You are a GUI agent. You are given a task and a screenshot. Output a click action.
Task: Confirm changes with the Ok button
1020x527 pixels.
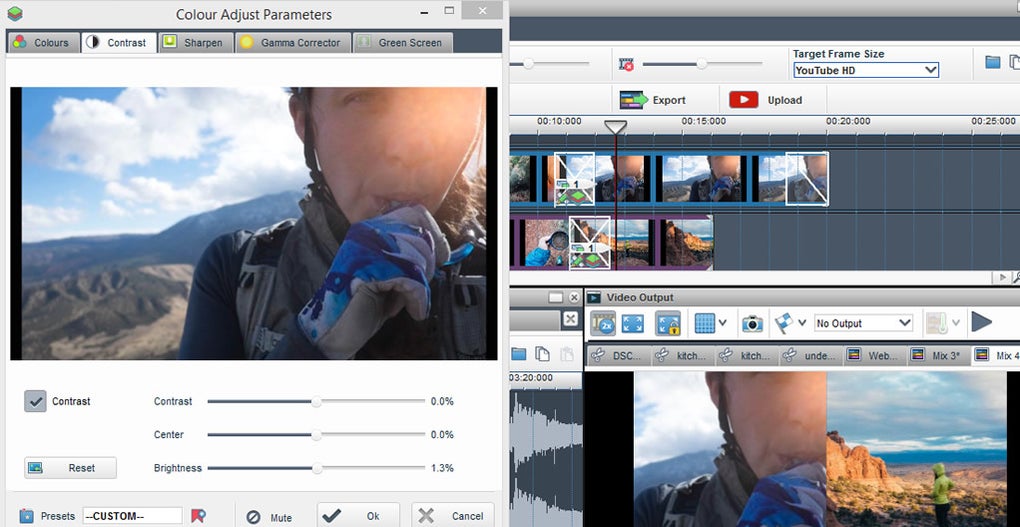point(358,516)
